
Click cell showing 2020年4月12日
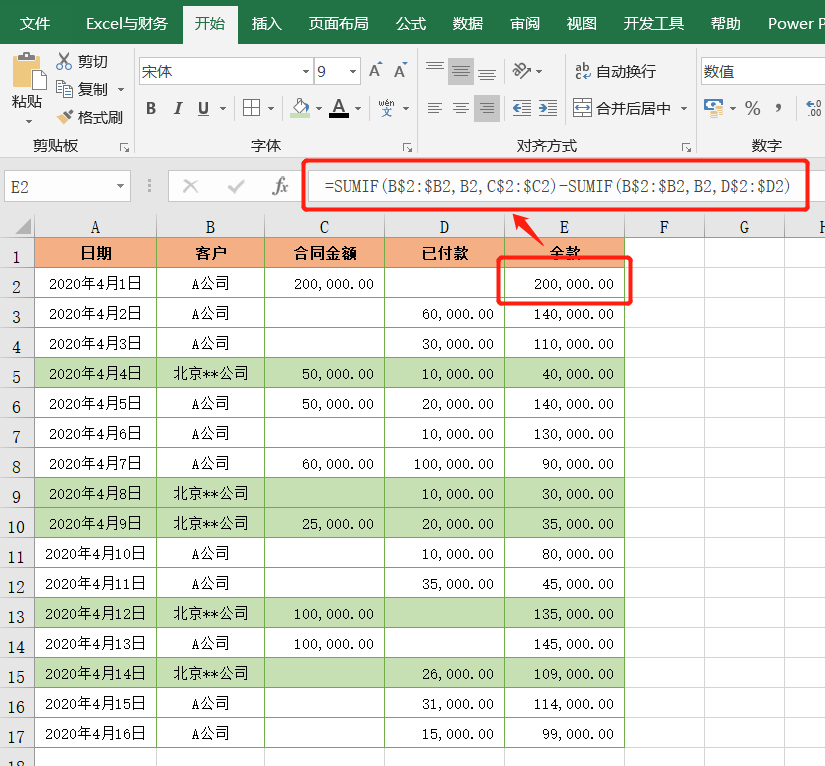tap(95, 613)
